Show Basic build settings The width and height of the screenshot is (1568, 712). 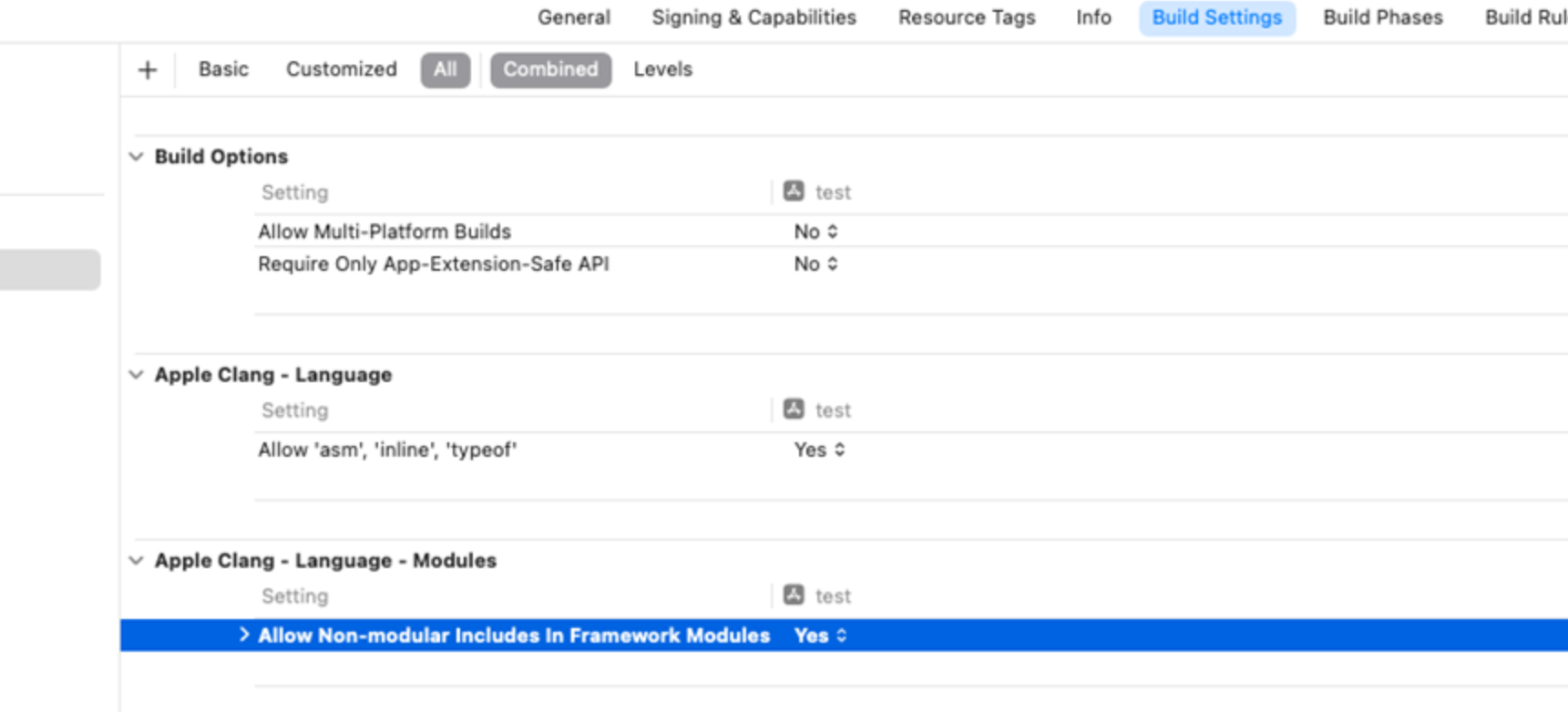[x=223, y=70]
